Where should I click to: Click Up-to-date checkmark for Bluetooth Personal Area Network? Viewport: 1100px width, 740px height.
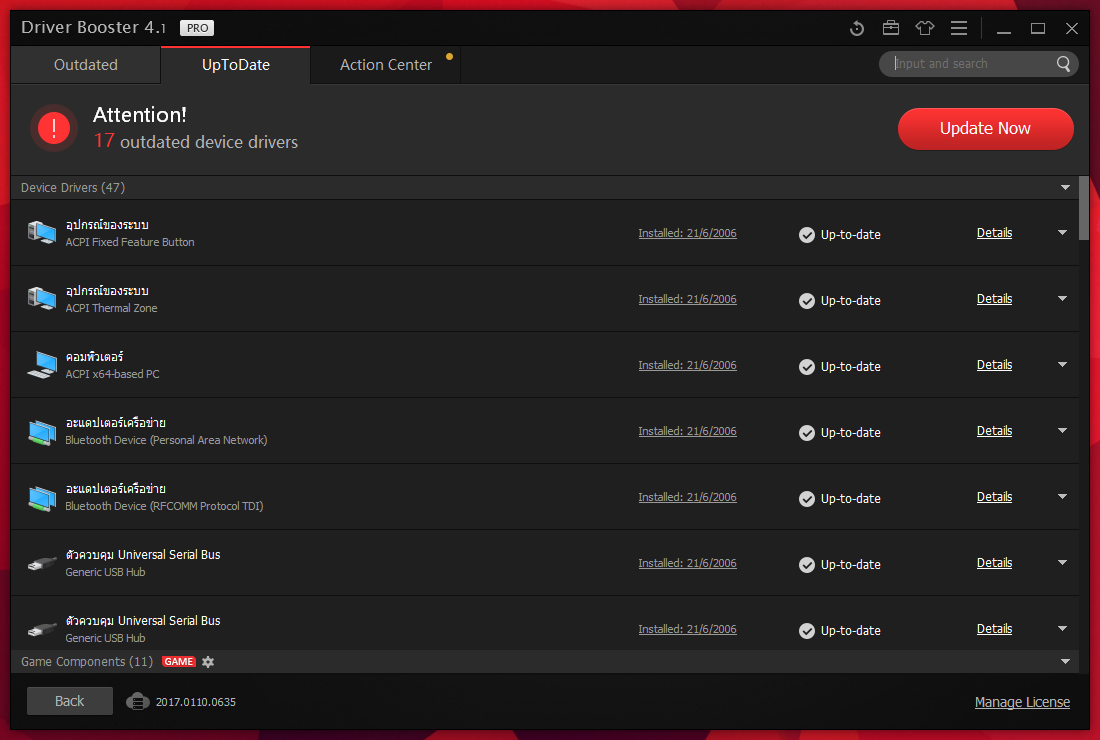click(807, 432)
